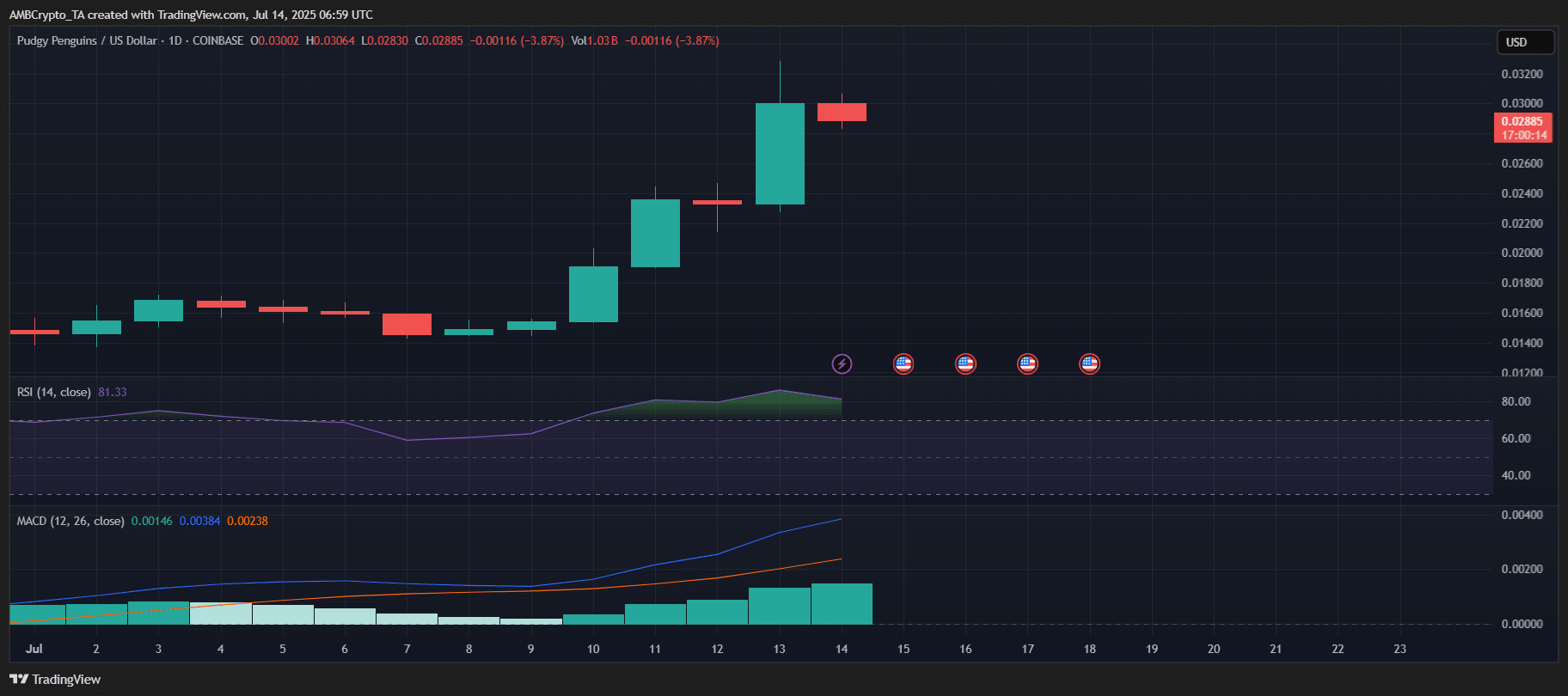
Task: Click the TradingView logo in the footer
Action: [55, 680]
